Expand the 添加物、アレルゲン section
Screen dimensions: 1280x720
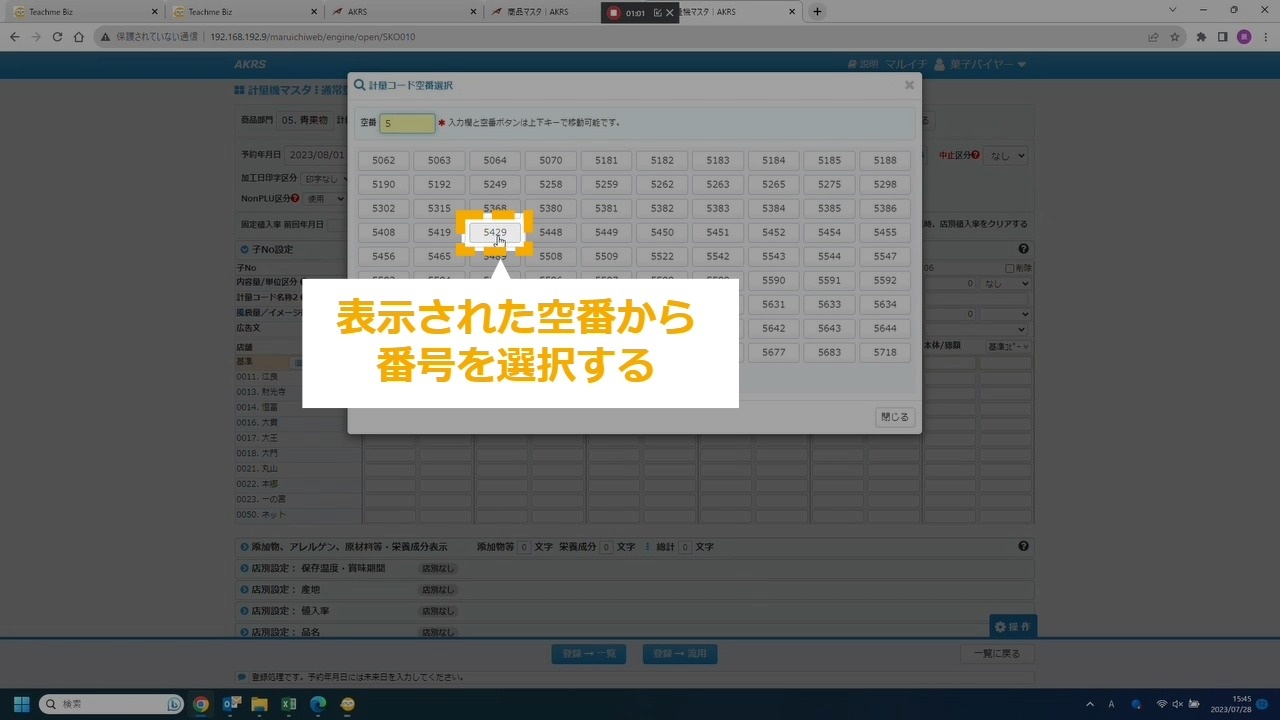click(x=244, y=547)
